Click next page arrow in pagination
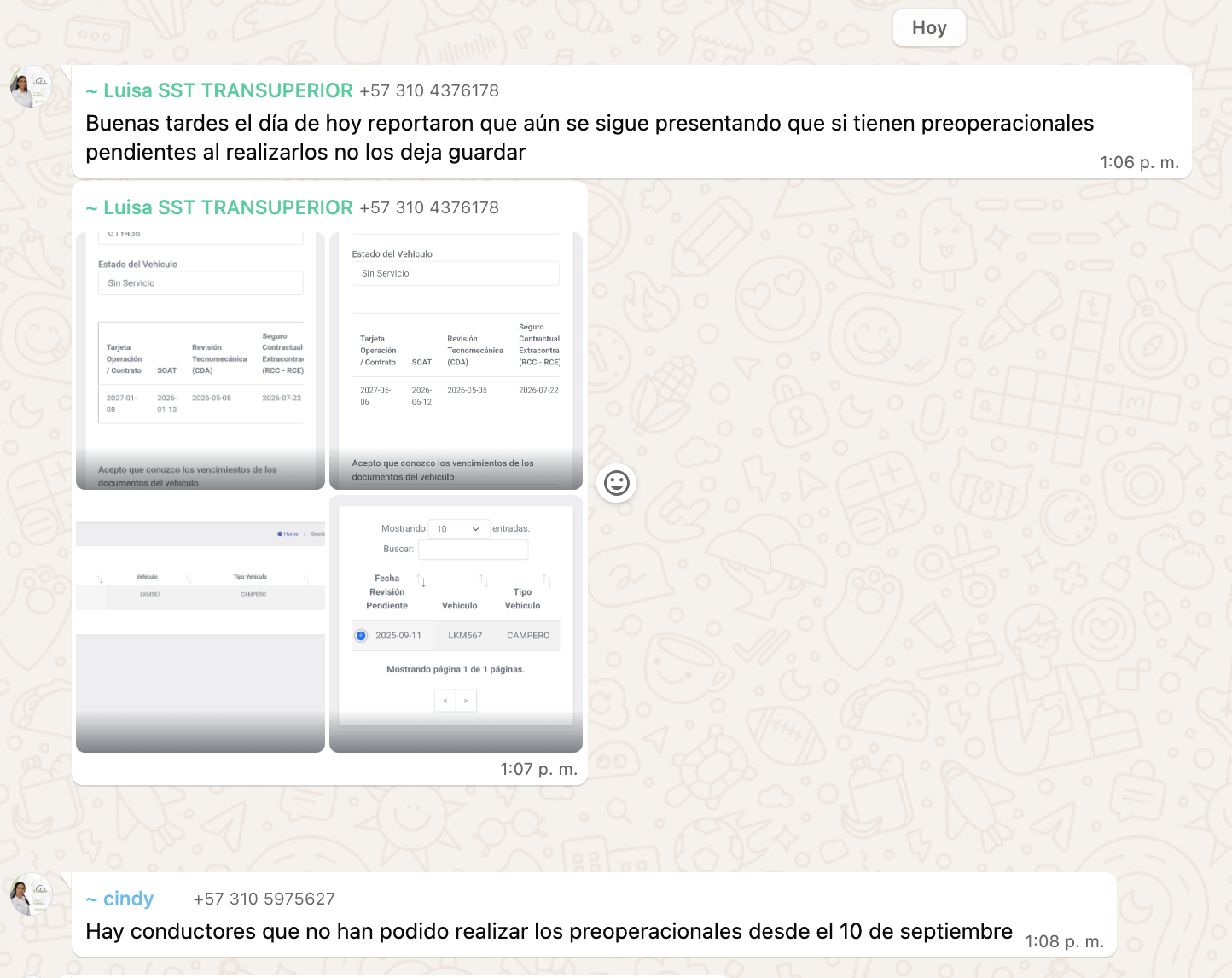Screen dimensions: 1232x978 (x=466, y=701)
